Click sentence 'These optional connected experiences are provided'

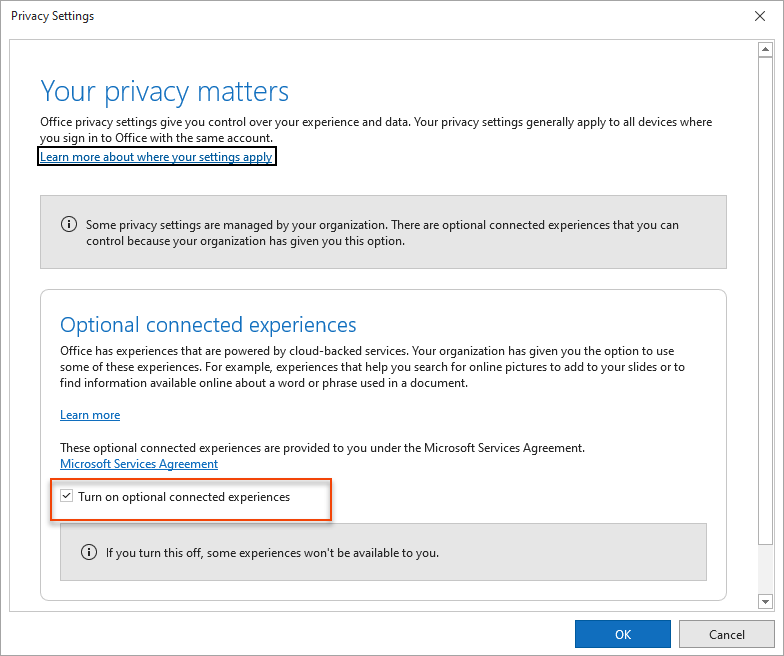322,448
